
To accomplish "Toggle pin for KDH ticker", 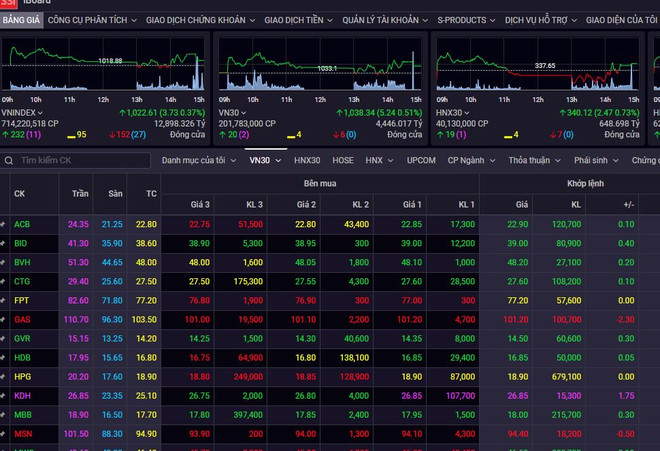I will click(x=5, y=395).
